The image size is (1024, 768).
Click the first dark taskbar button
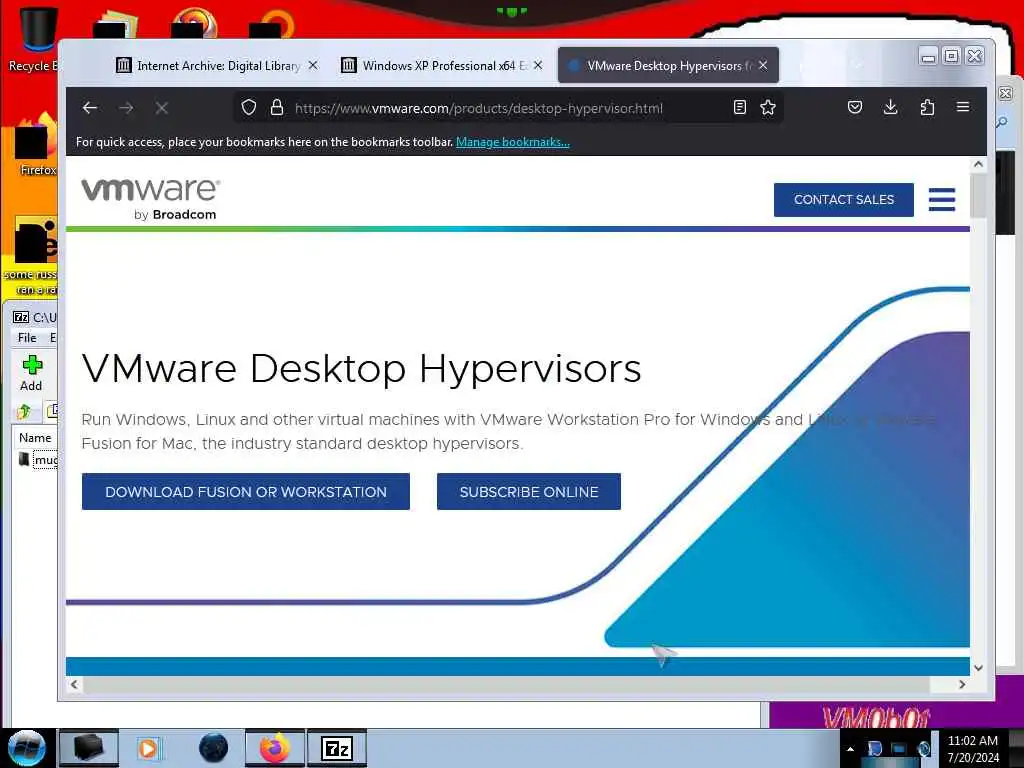click(89, 748)
